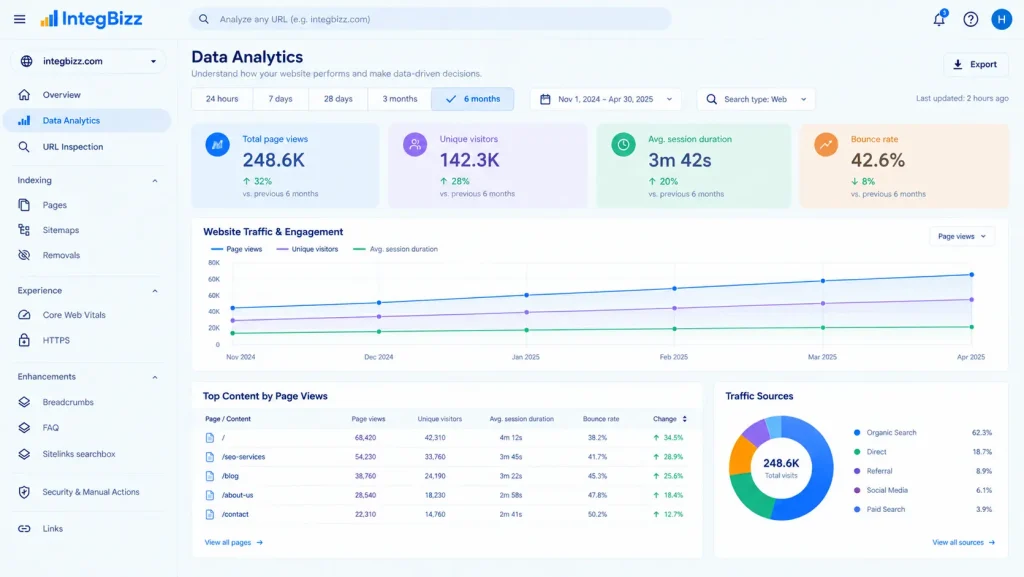Select the 28 days tab
The height and width of the screenshot is (577, 1024).
[x=338, y=99]
